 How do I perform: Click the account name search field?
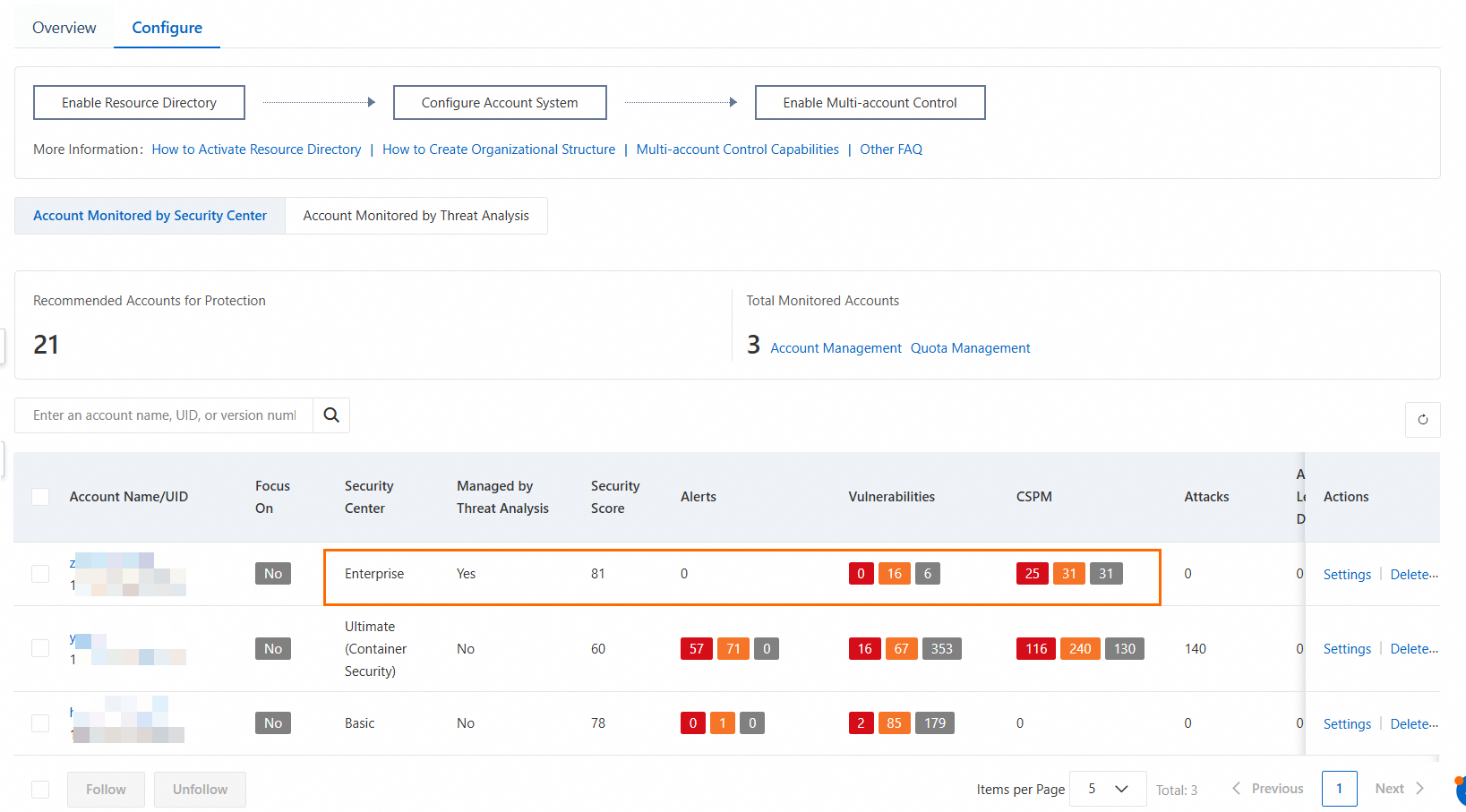pos(164,415)
